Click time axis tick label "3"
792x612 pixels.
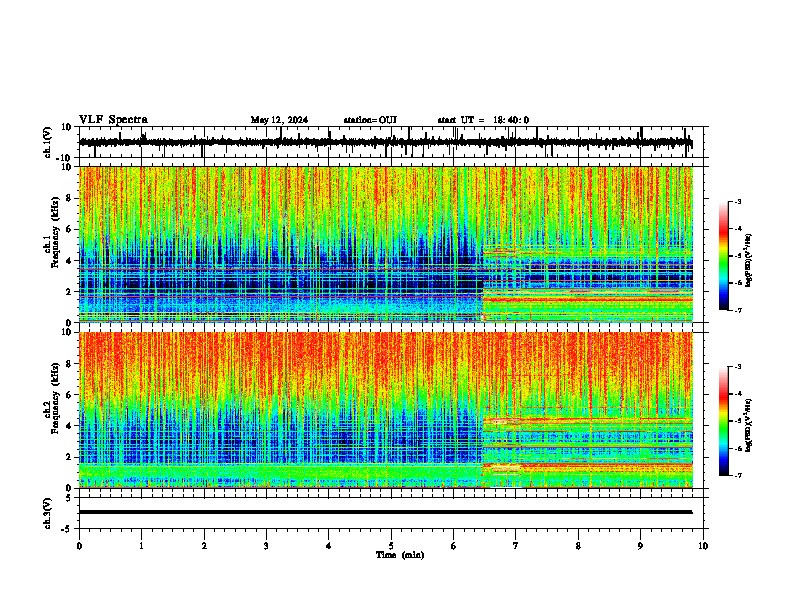pyautogui.click(x=266, y=546)
